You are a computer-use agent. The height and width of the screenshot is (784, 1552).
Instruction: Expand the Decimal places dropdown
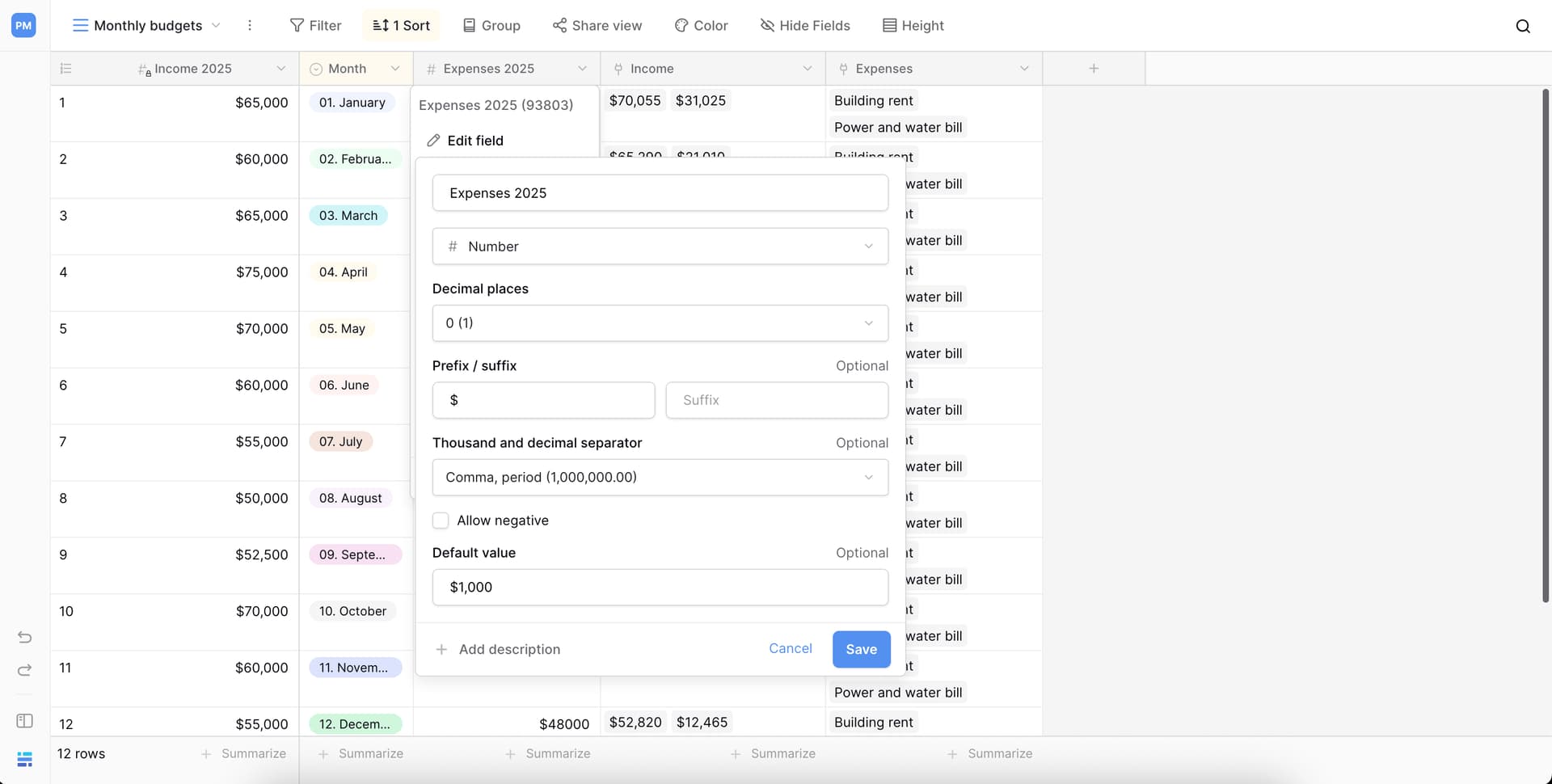coord(660,322)
